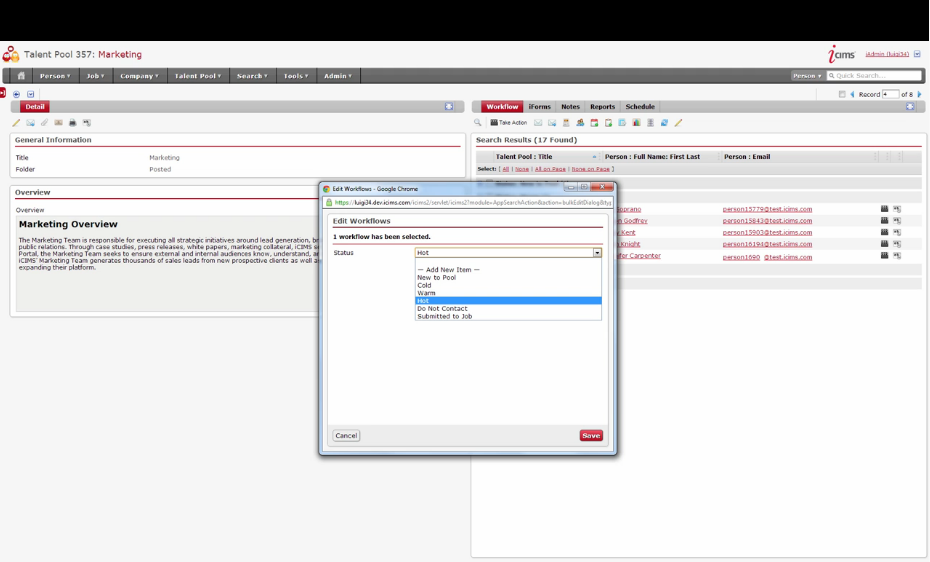Click the Home icon in navigation bar
The width and height of the screenshot is (930, 562).
(x=21, y=76)
